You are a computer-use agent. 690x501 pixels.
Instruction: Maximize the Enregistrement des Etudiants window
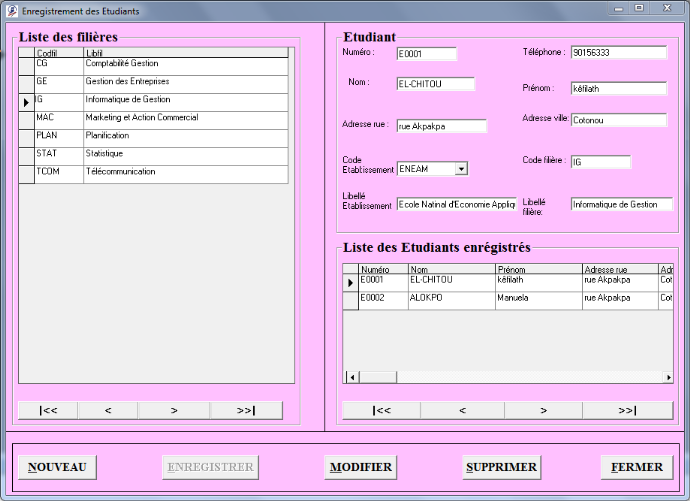click(x=639, y=8)
